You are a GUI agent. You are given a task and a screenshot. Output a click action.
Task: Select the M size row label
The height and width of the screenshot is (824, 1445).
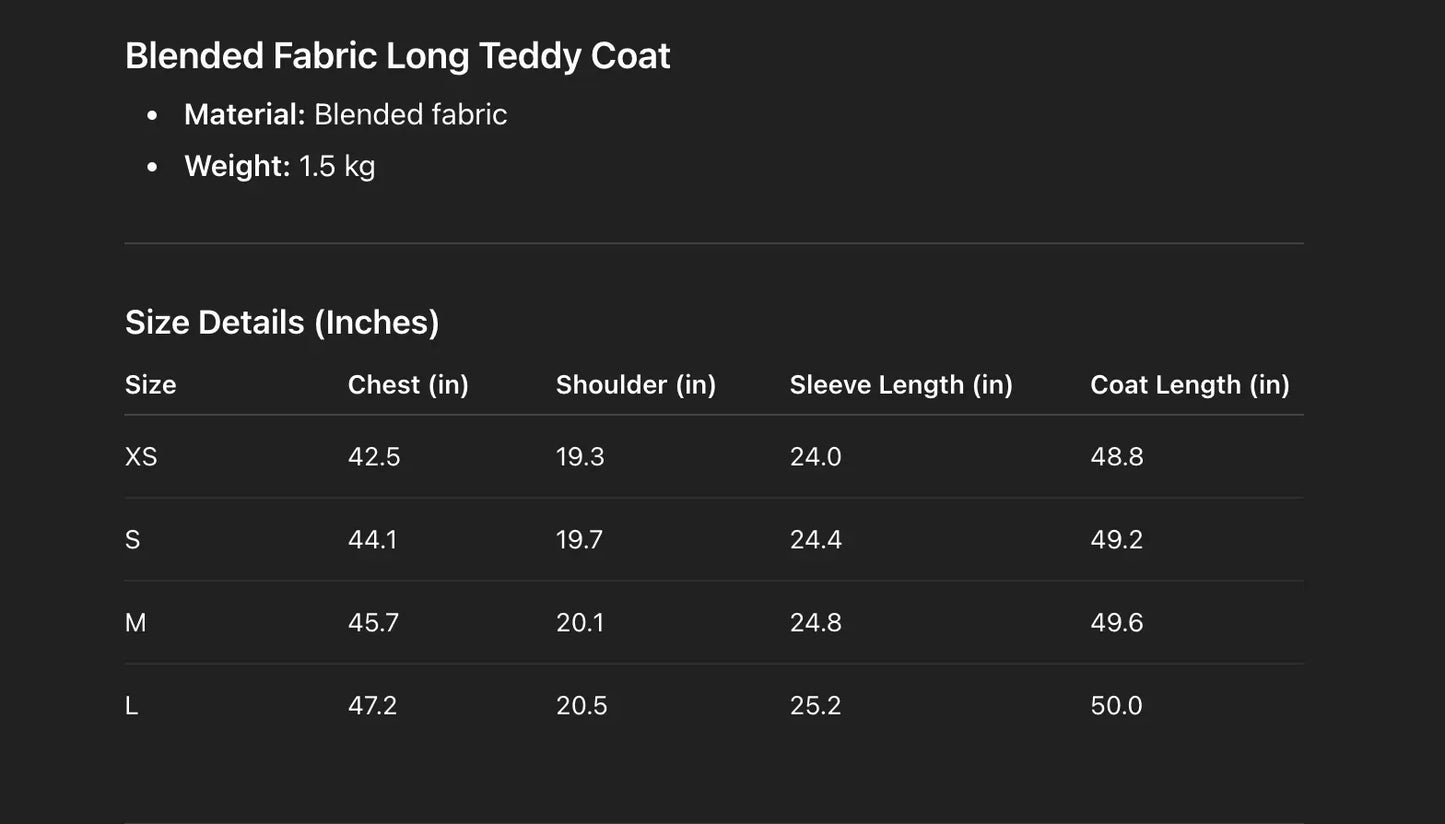(x=135, y=623)
